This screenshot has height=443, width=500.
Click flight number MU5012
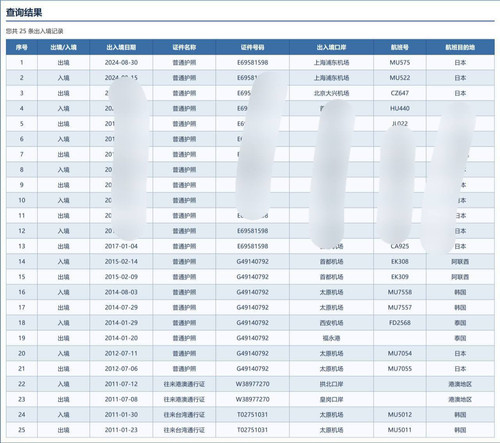pyautogui.click(x=400, y=415)
